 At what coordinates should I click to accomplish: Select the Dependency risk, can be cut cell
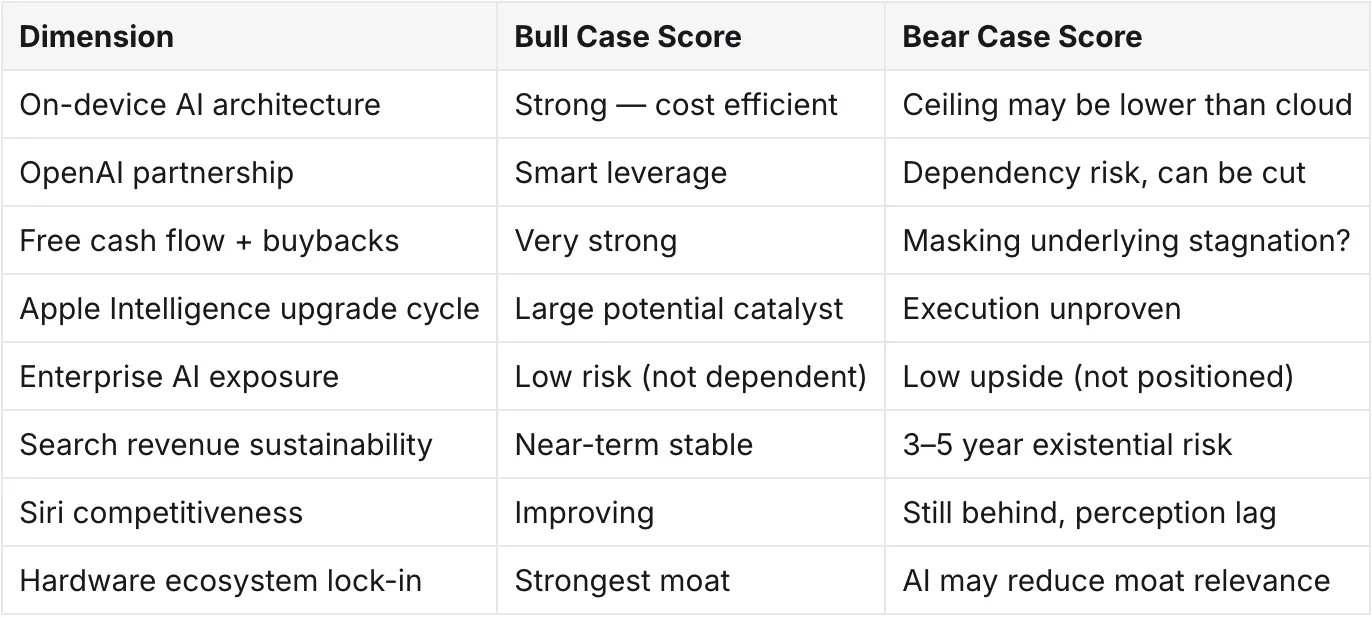tap(1127, 172)
